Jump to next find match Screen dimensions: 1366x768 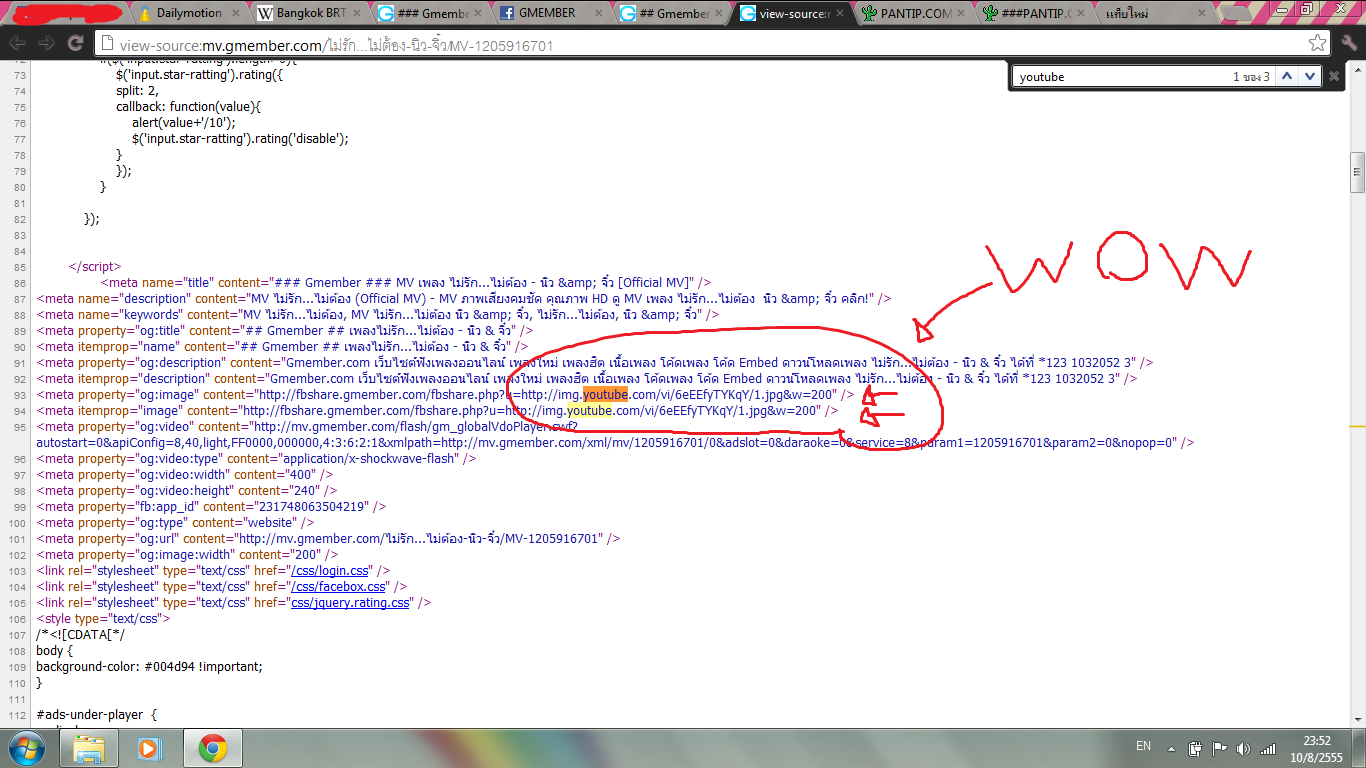(x=1310, y=76)
